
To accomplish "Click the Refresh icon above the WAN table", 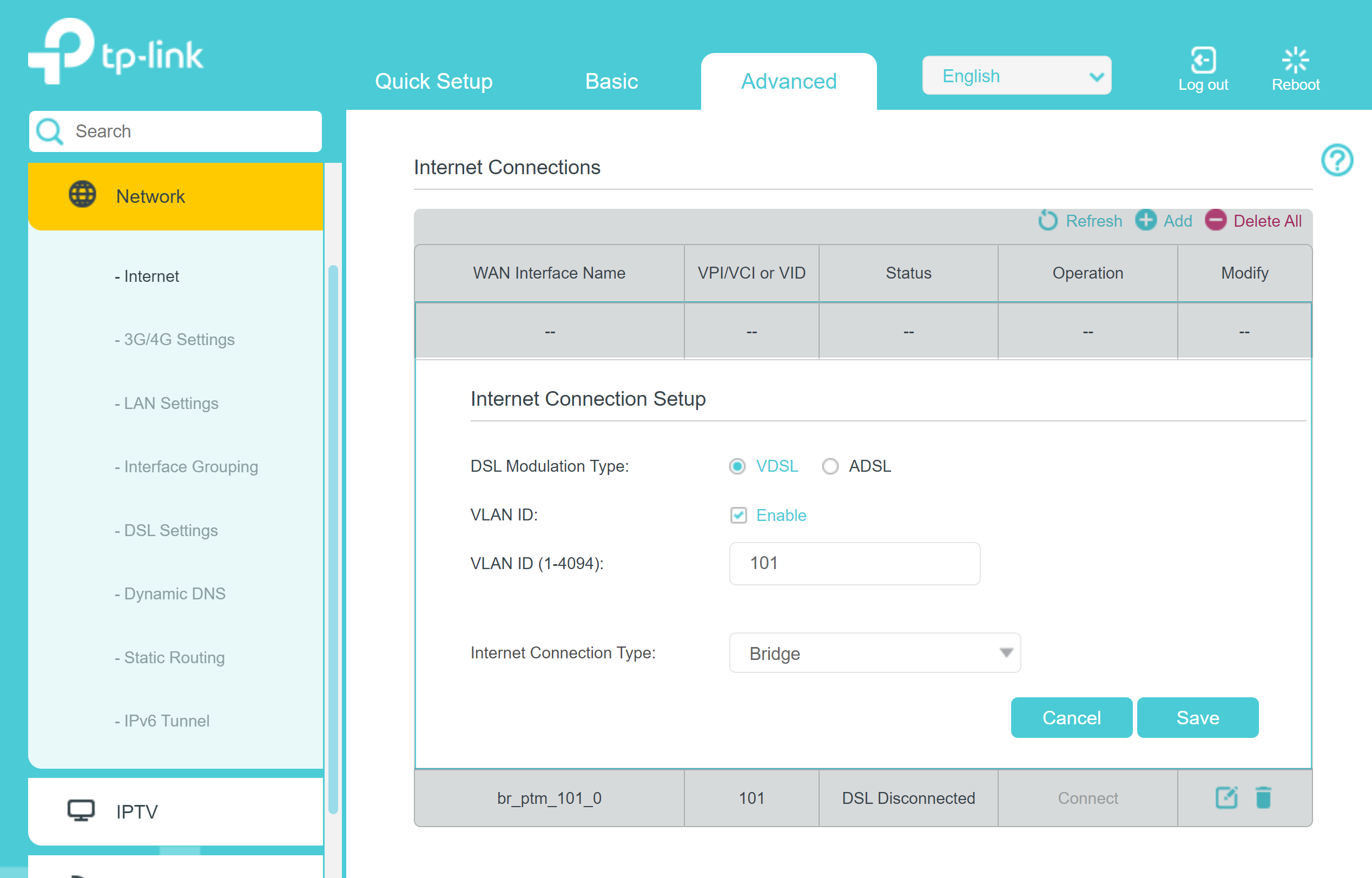I will coord(1047,221).
